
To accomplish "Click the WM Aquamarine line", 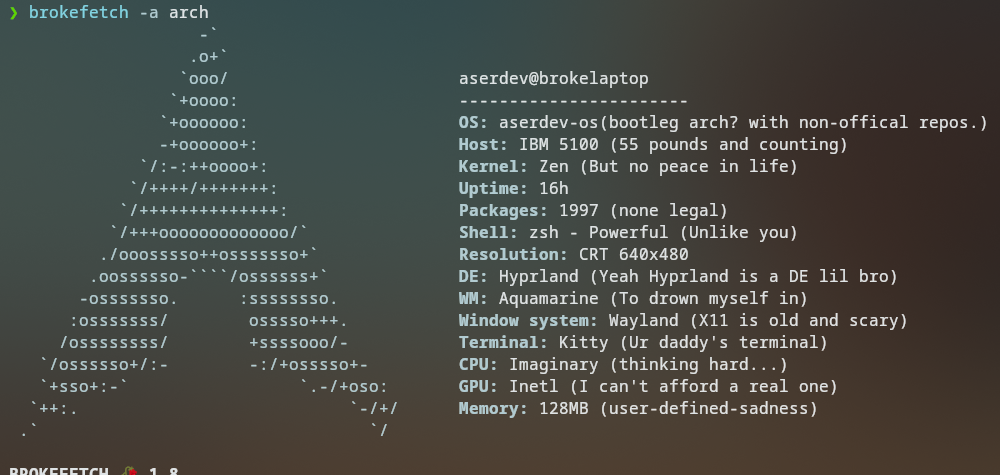I will pos(633,298).
